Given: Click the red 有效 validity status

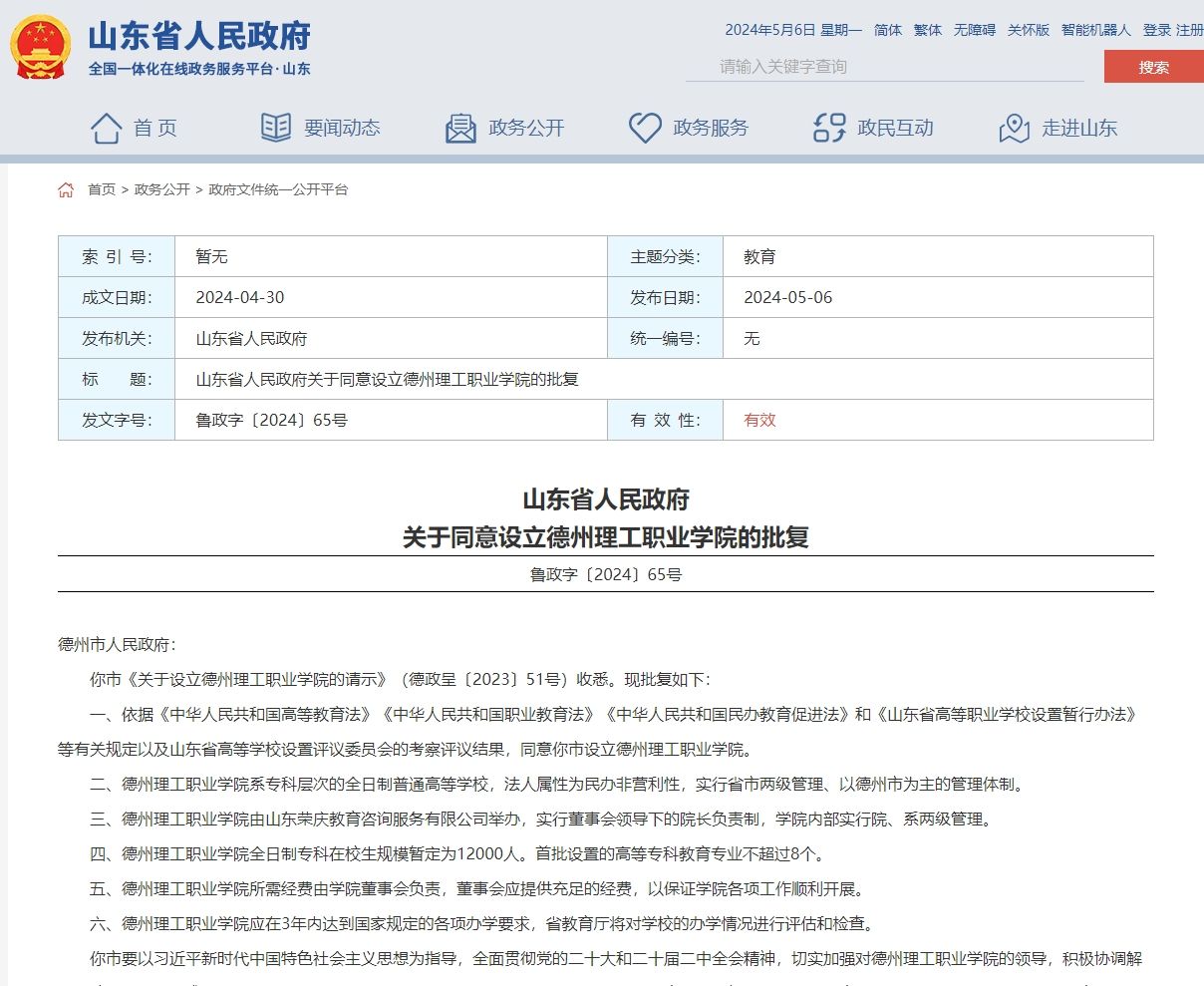Looking at the screenshot, I should (759, 421).
